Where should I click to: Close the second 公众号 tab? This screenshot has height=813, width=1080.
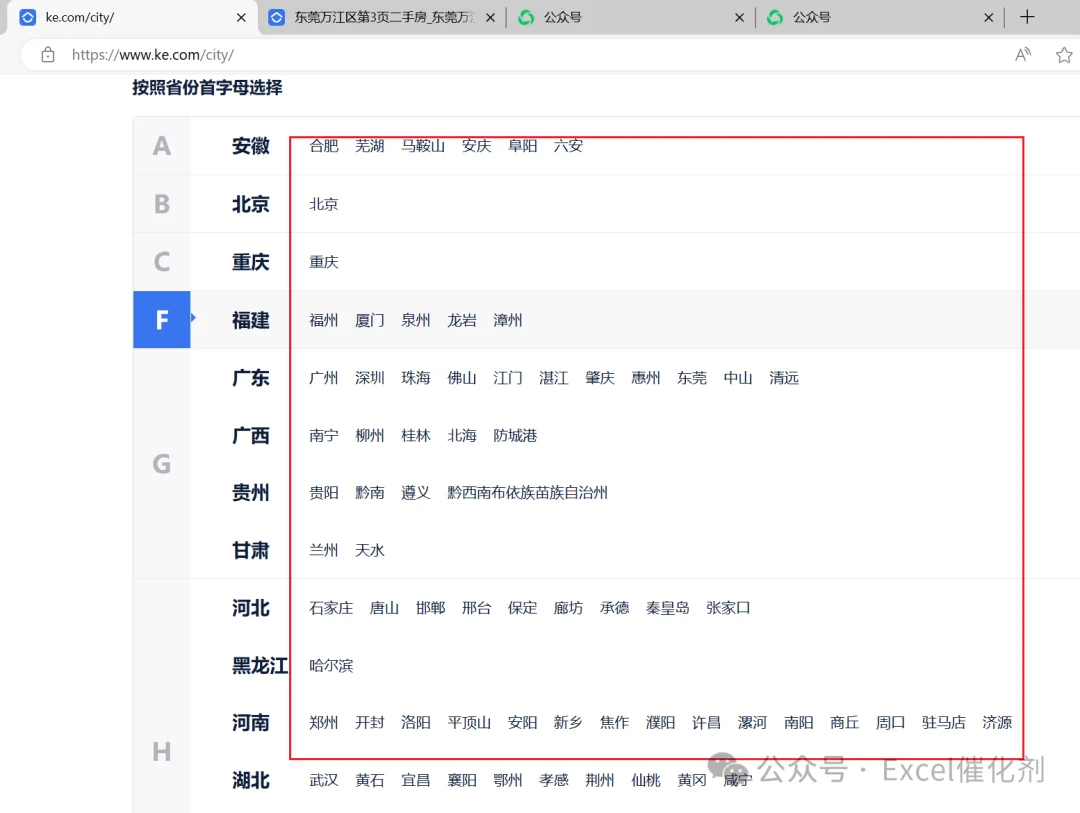coord(988,18)
